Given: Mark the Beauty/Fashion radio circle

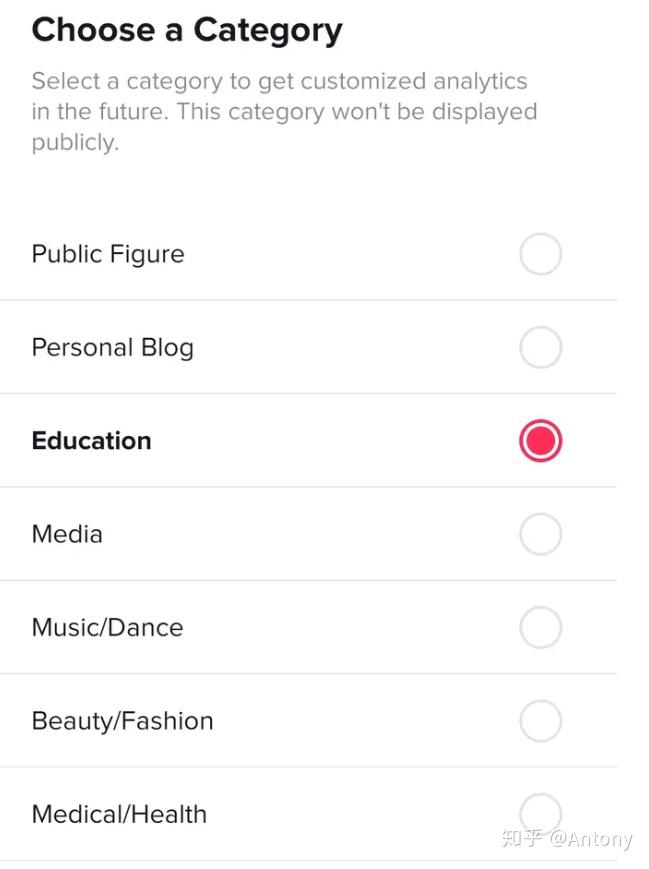Looking at the screenshot, I should (540, 721).
